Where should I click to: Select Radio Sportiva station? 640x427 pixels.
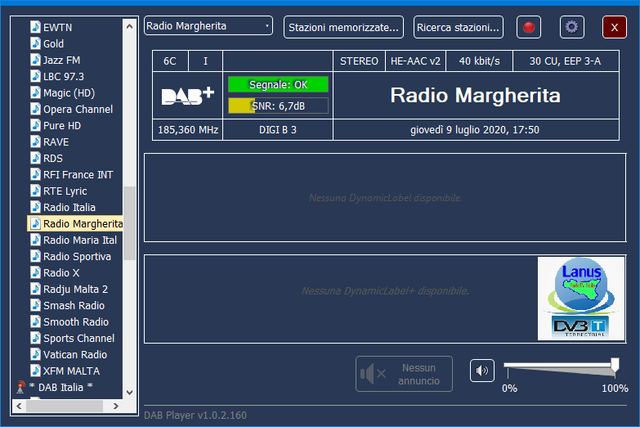(77, 256)
